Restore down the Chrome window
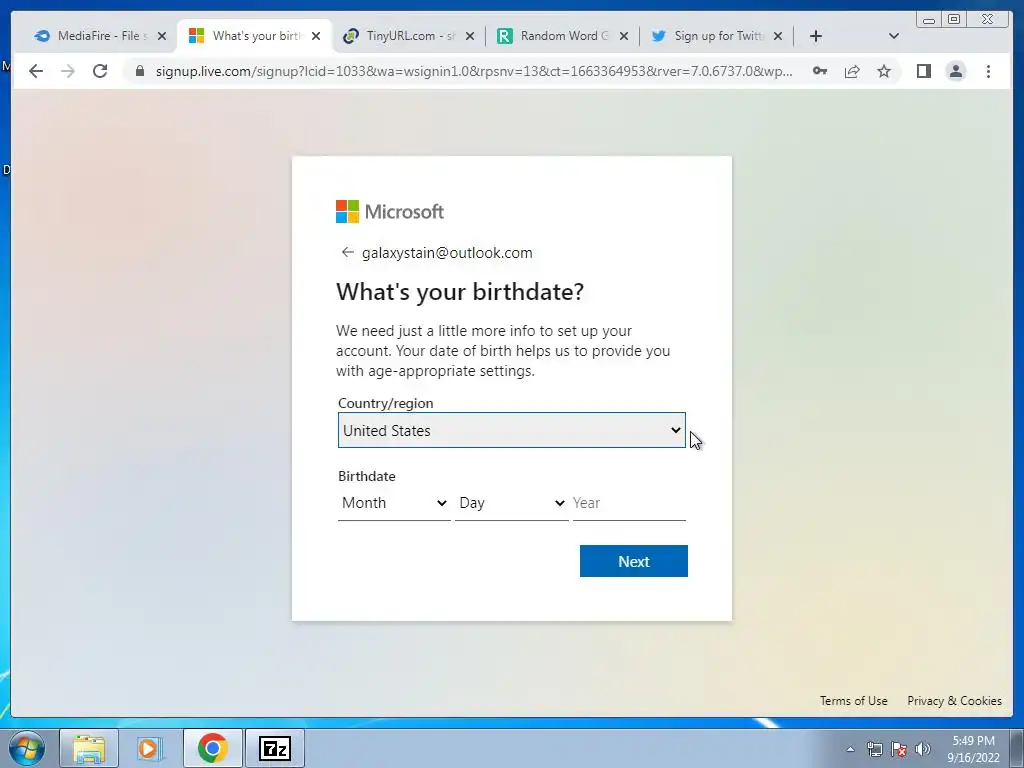The image size is (1024, 768). [x=954, y=20]
